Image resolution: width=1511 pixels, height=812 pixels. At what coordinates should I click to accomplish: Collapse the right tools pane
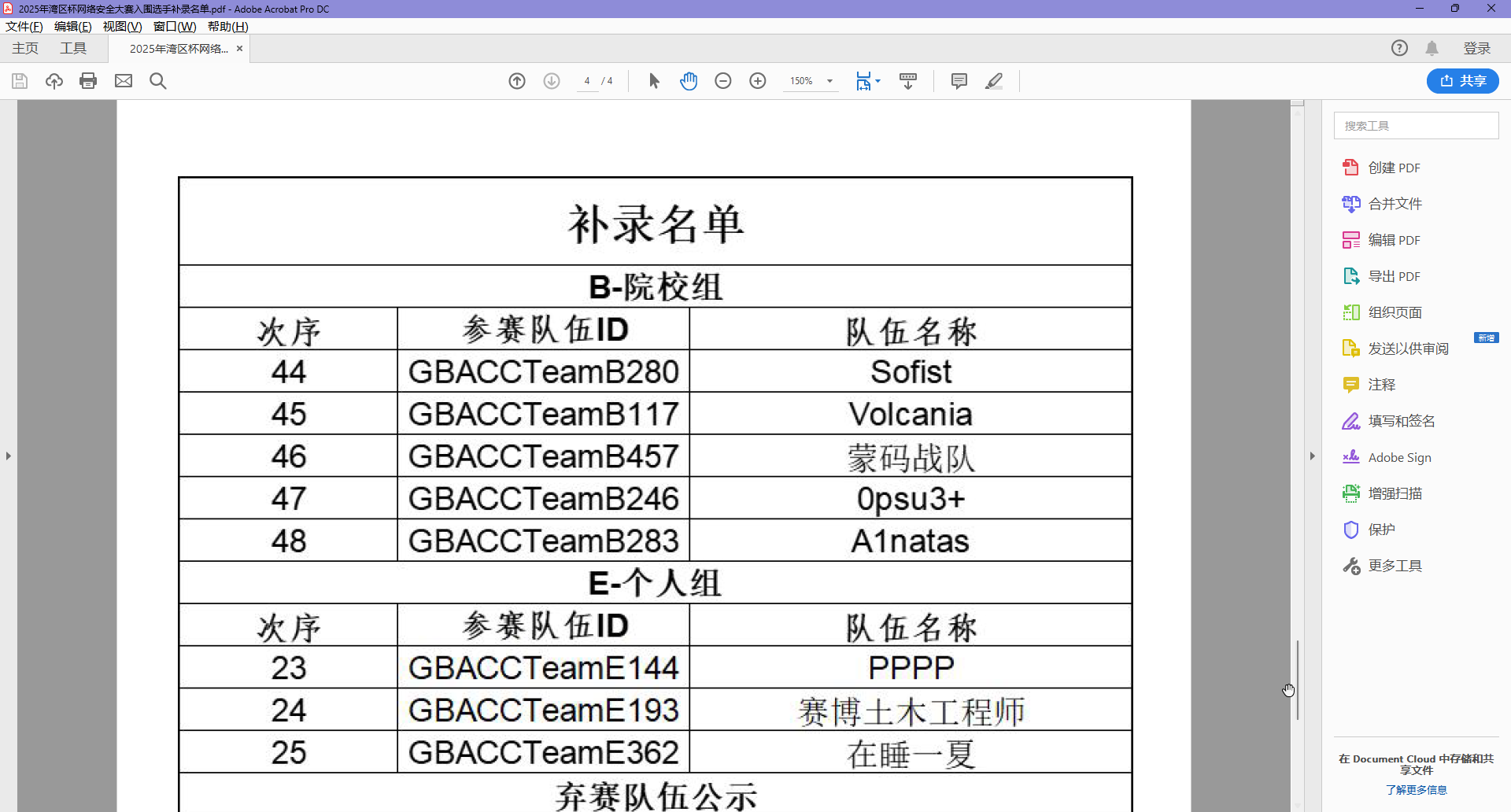click(x=1312, y=456)
